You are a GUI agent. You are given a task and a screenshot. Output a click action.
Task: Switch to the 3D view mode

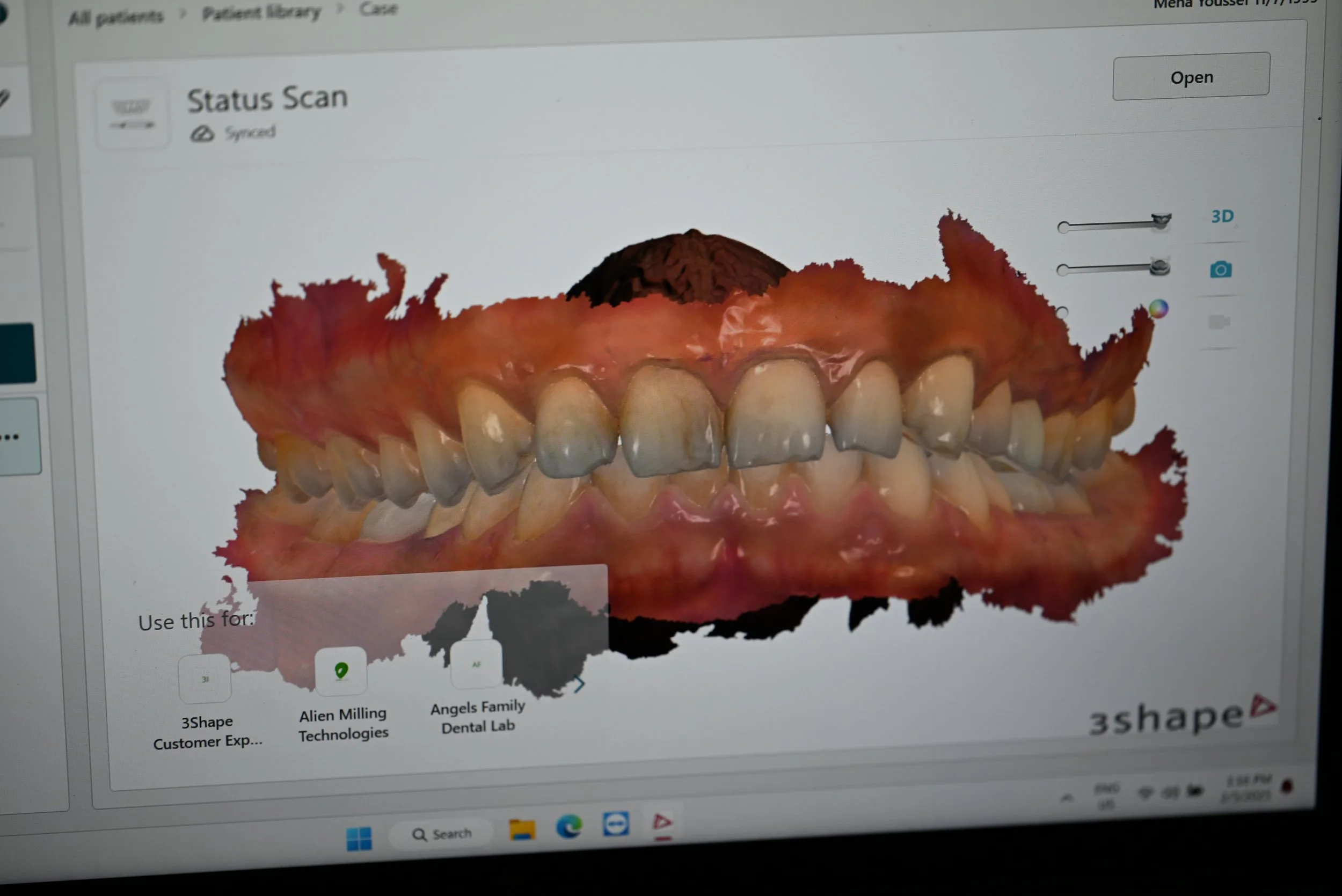pos(1222,216)
